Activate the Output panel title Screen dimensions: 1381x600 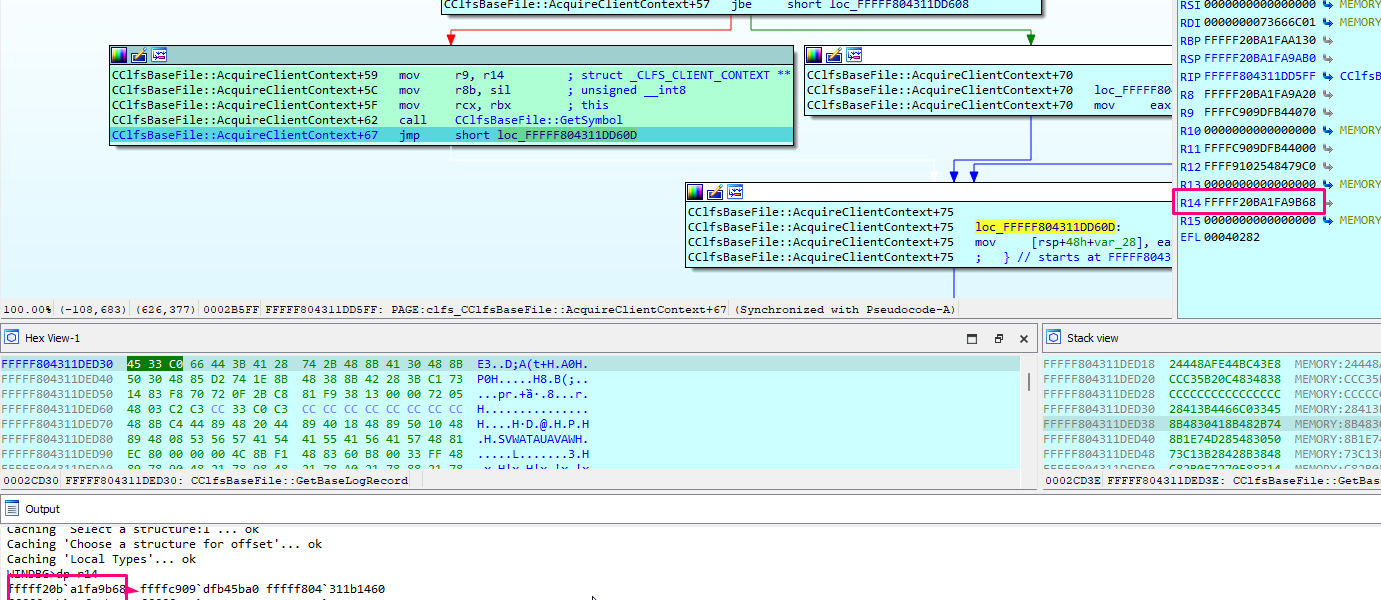43,509
